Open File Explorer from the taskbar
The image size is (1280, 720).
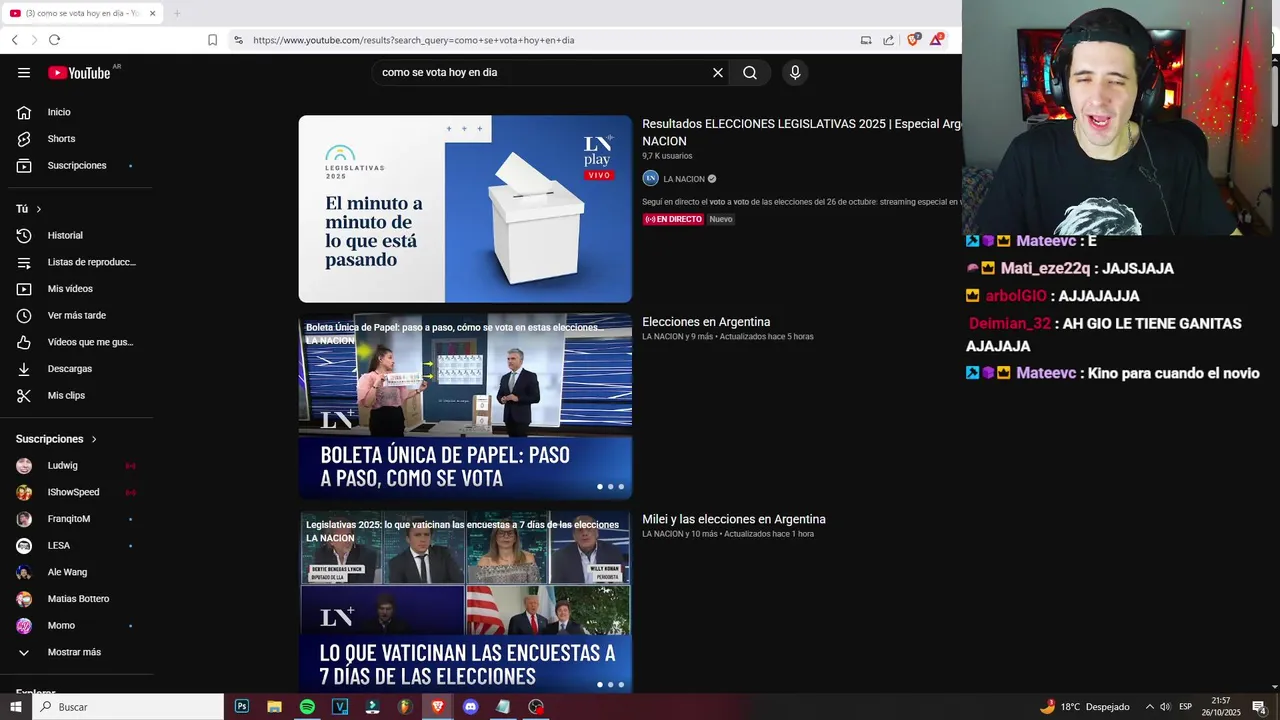(x=274, y=707)
